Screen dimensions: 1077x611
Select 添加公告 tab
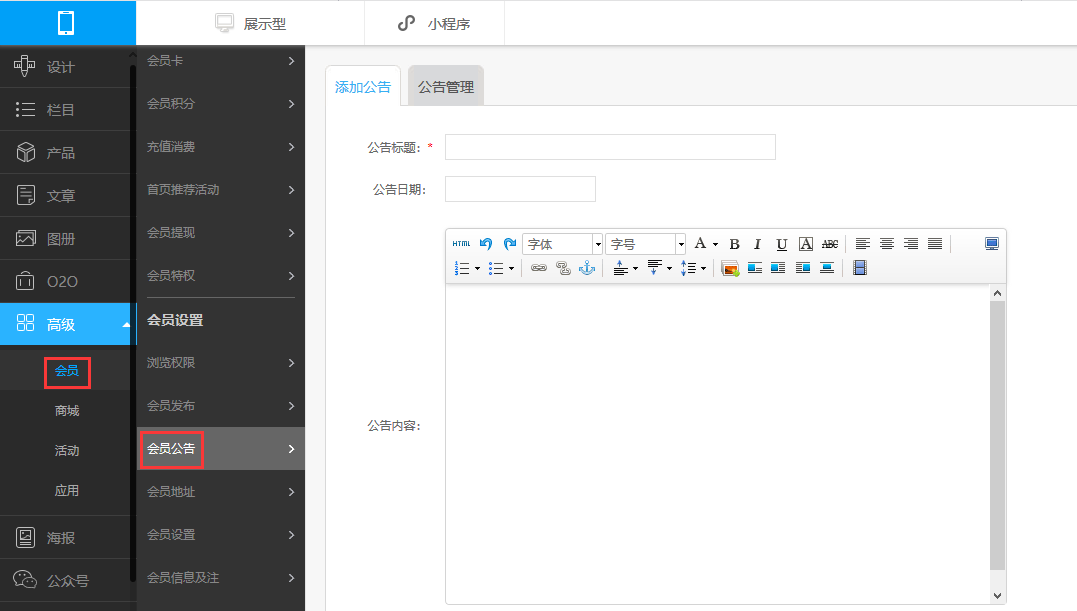pyautogui.click(x=363, y=87)
